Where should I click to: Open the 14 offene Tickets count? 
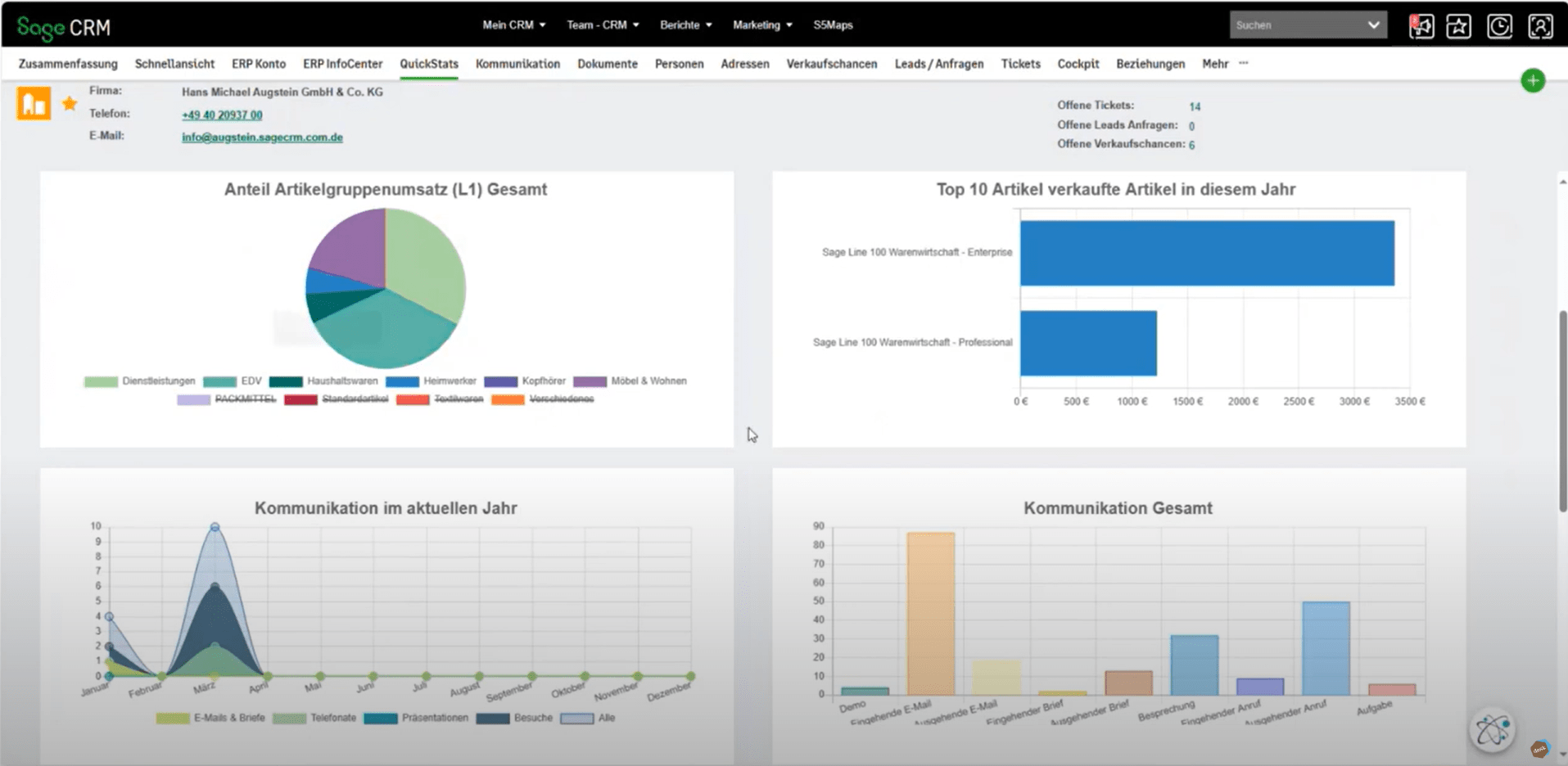pos(1195,106)
